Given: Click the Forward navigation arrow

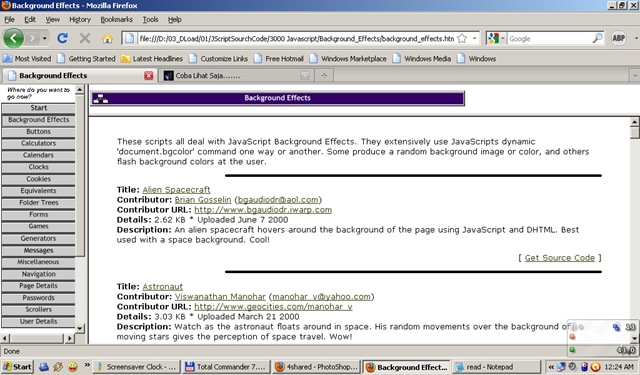Looking at the screenshot, I should (x=32, y=38).
